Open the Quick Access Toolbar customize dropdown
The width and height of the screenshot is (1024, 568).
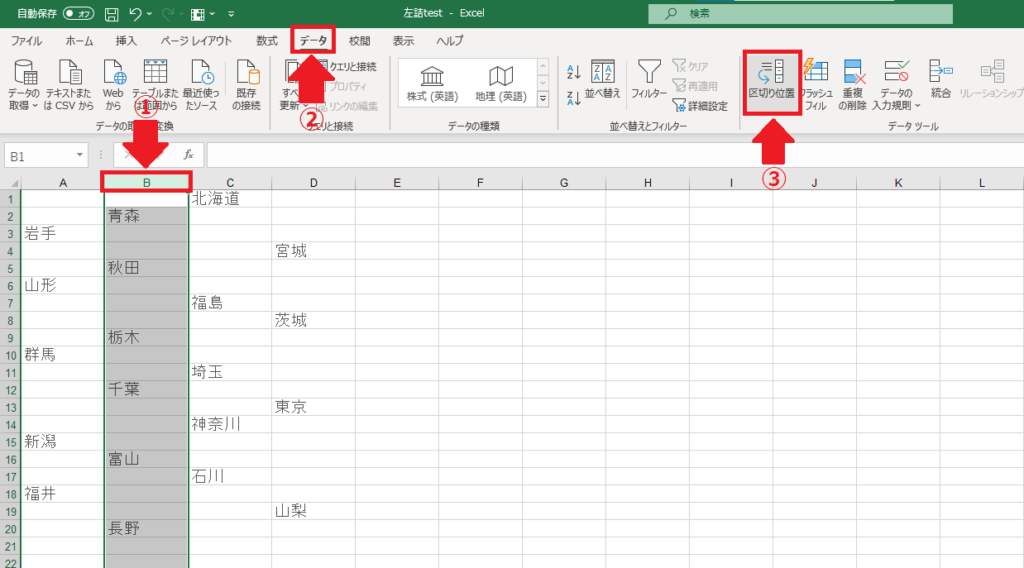[231, 14]
